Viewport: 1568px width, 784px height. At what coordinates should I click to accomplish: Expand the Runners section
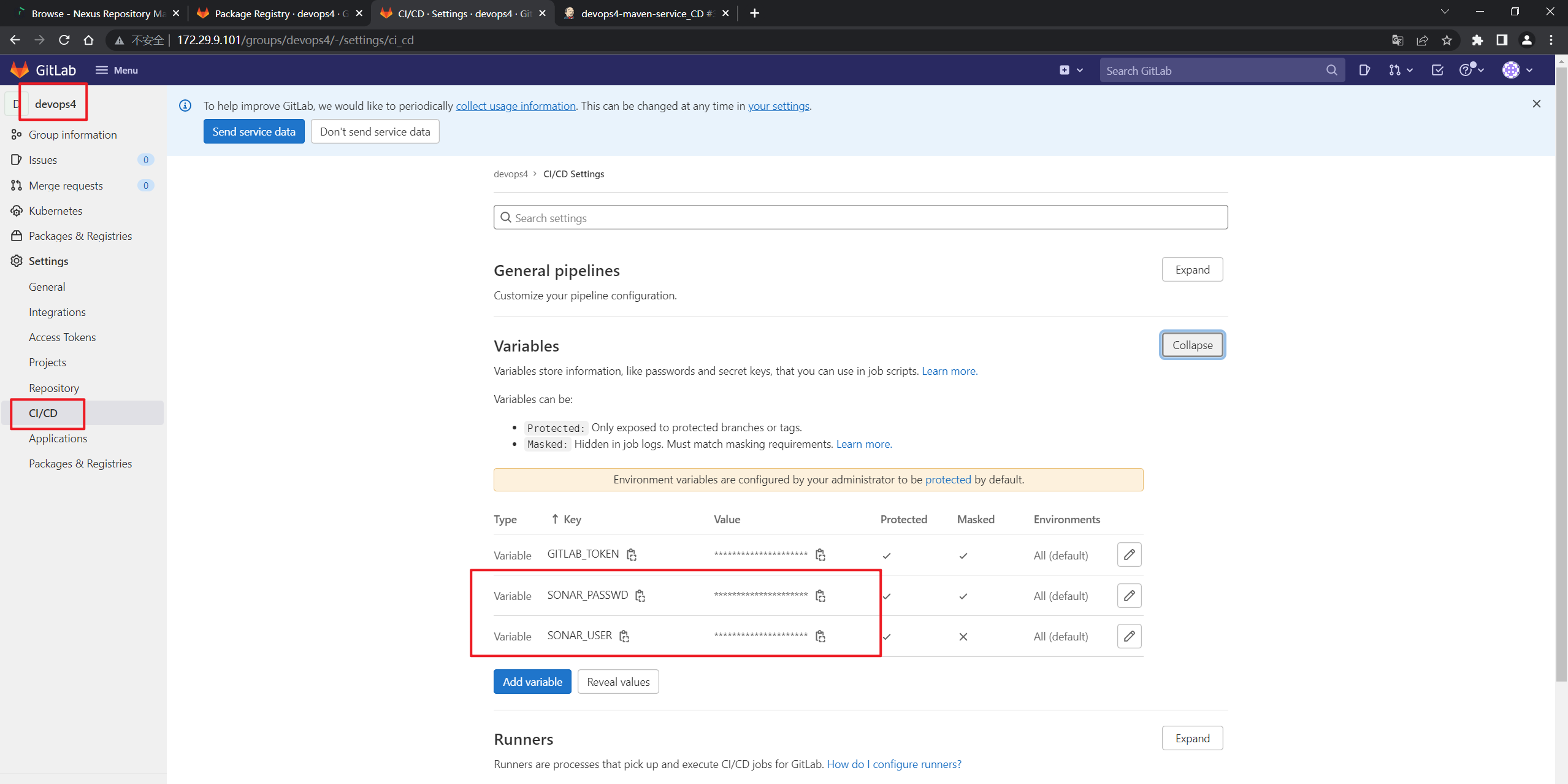[x=1192, y=738]
